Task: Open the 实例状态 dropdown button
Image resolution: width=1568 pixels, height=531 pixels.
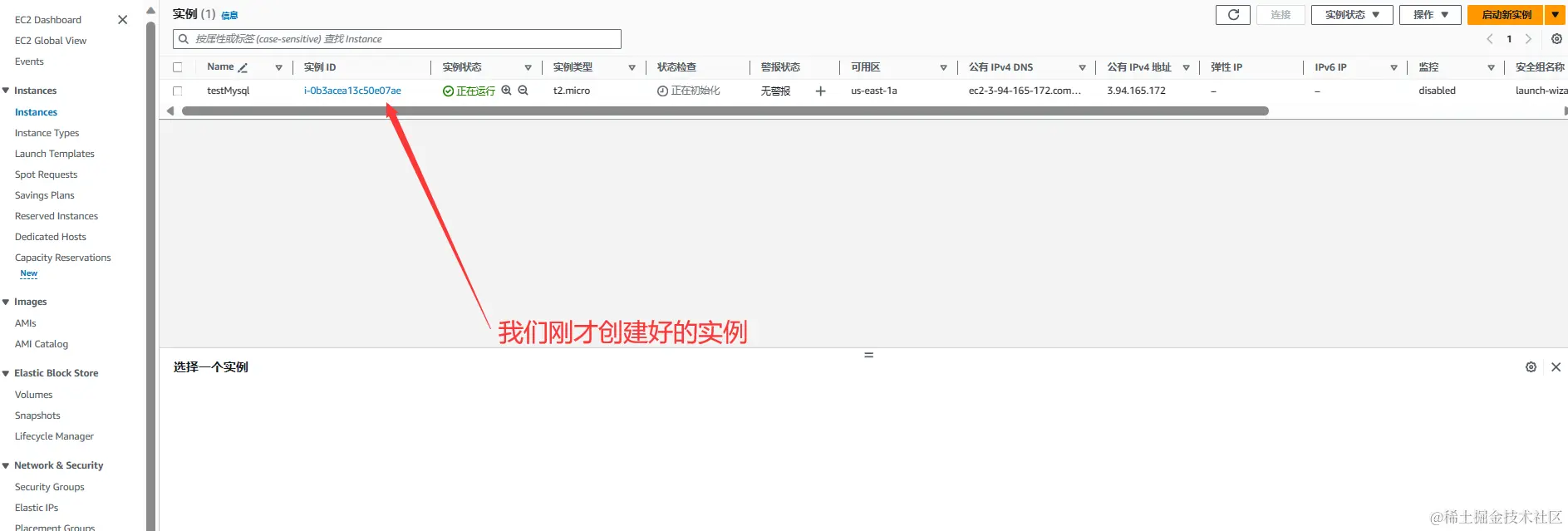Action: tap(1352, 15)
